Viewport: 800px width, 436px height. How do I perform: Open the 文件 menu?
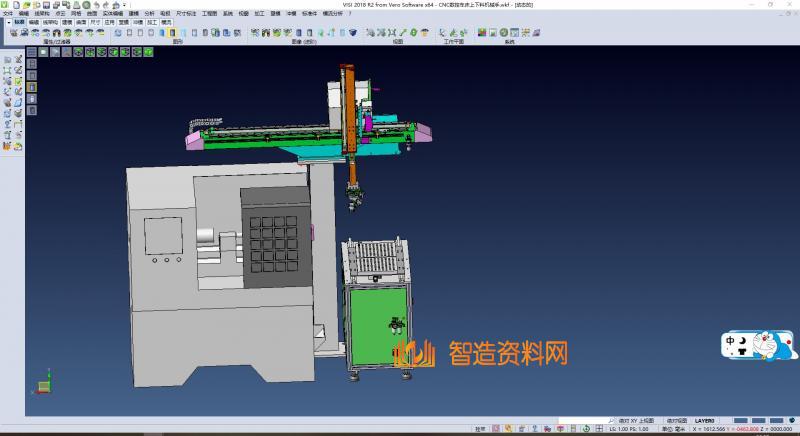(8, 13)
